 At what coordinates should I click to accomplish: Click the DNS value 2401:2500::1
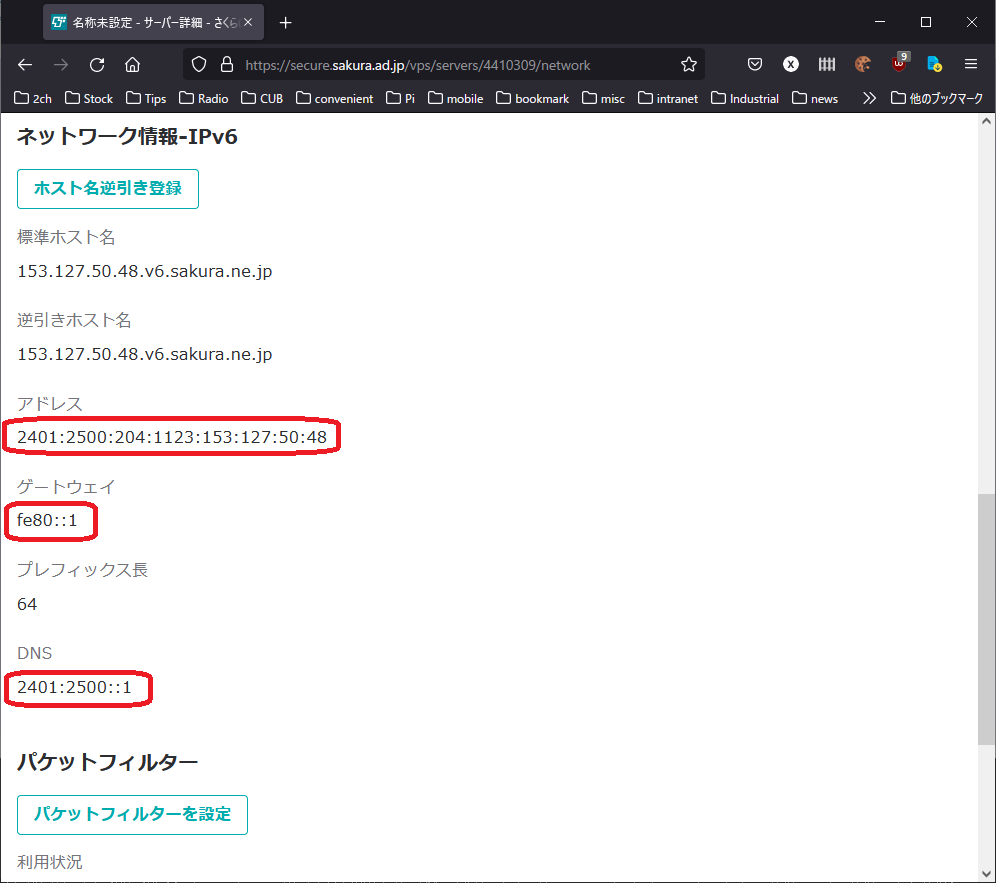click(x=74, y=687)
